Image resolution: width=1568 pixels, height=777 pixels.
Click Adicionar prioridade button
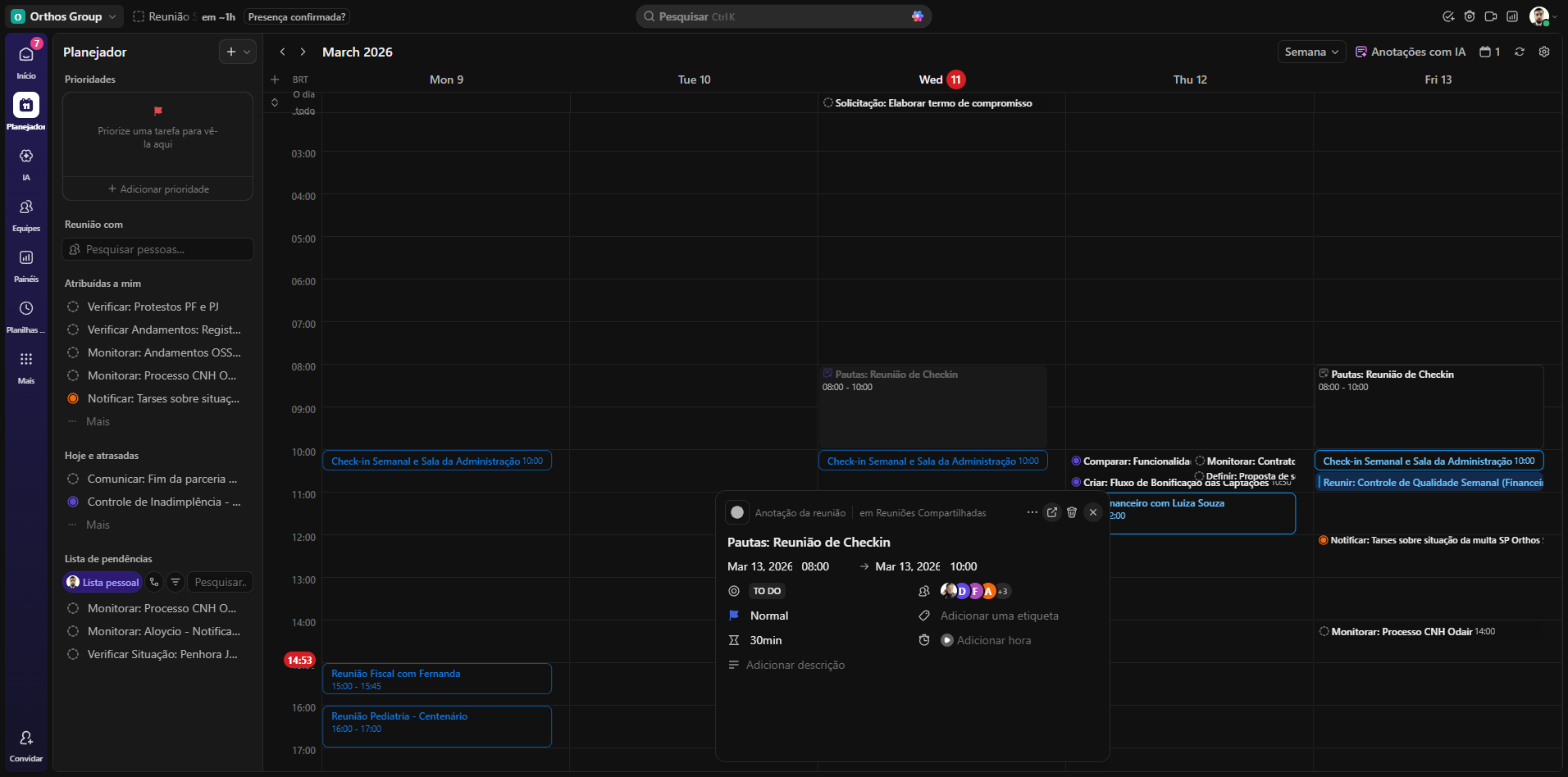tap(158, 189)
